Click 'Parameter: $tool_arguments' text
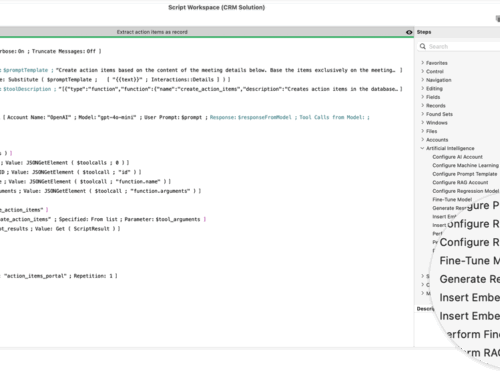Screen dimensions: 500x383 click(x=162, y=219)
